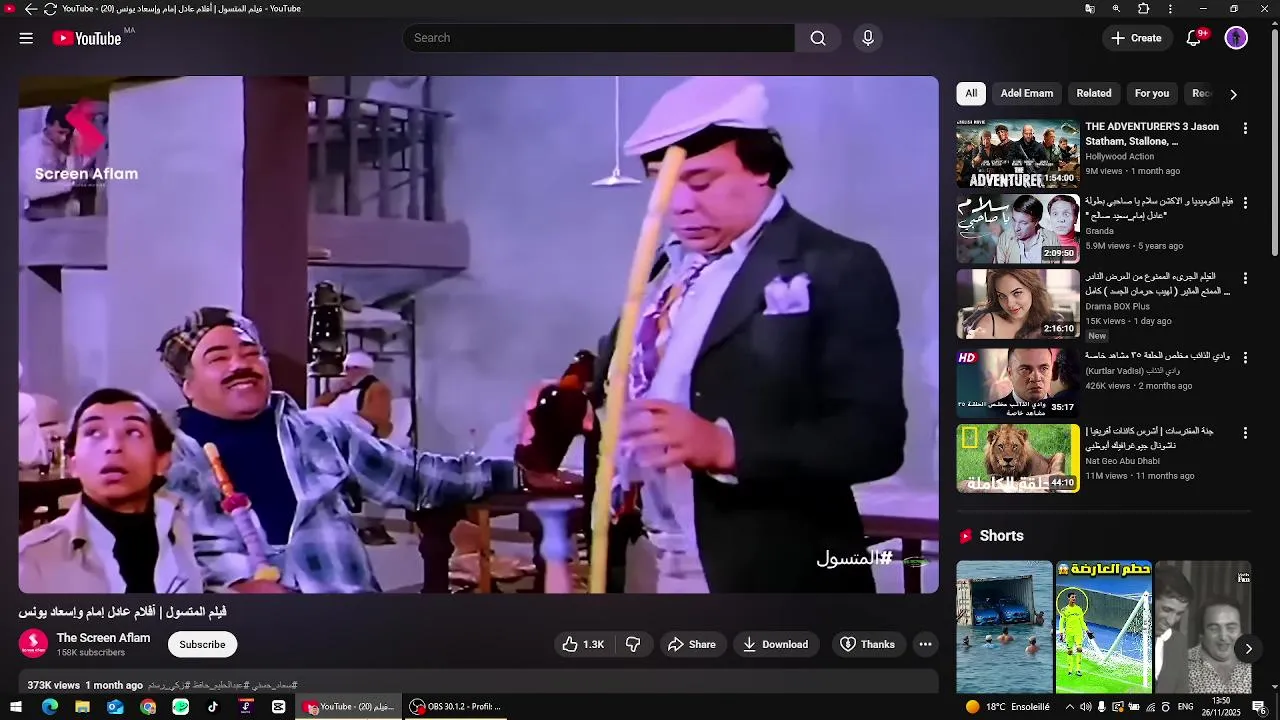
Task: Open more actions three-dot menu below video
Action: click(926, 645)
